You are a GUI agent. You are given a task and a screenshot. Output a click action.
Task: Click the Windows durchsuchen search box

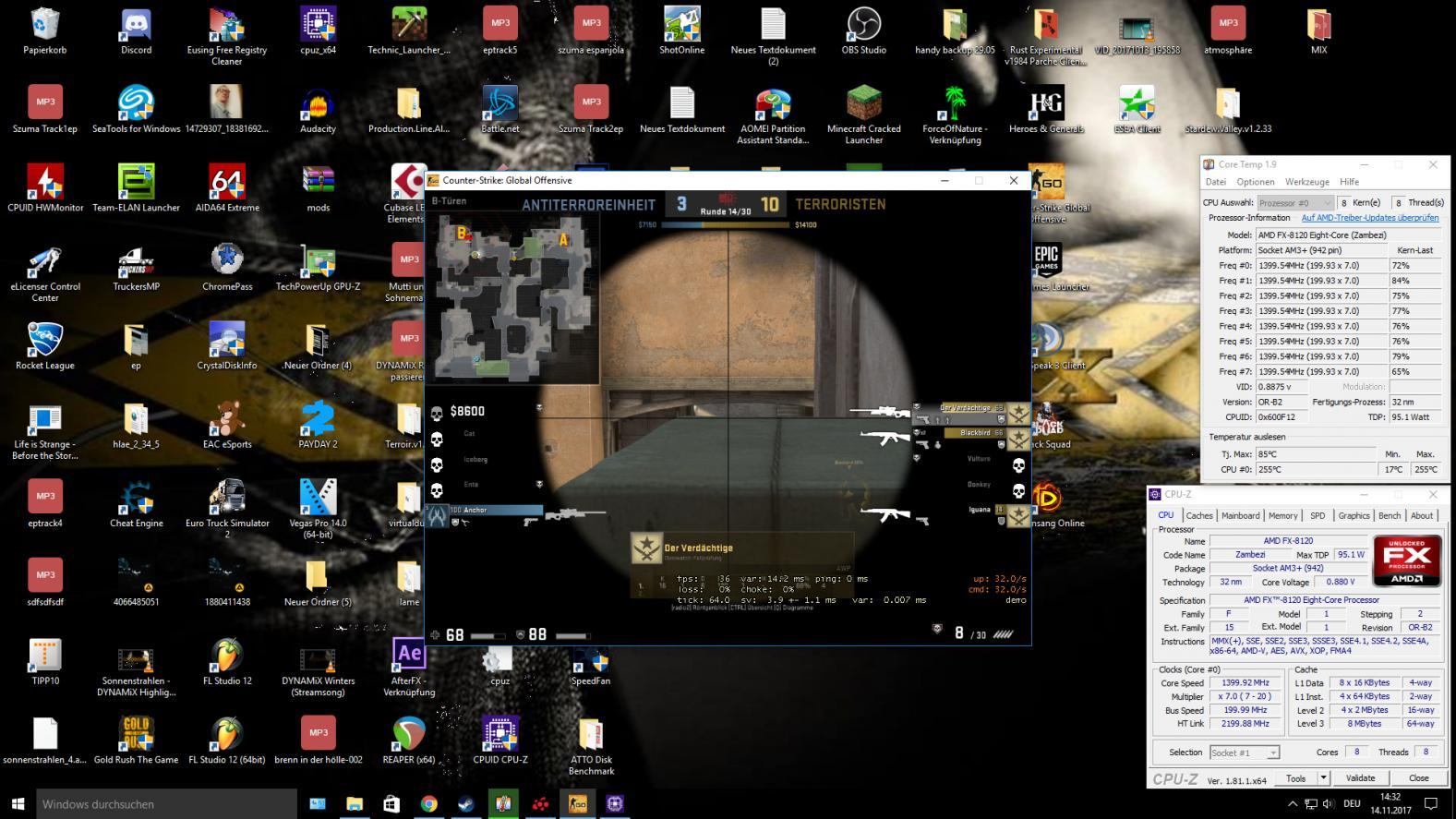pyautogui.click(x=167, y=803)
